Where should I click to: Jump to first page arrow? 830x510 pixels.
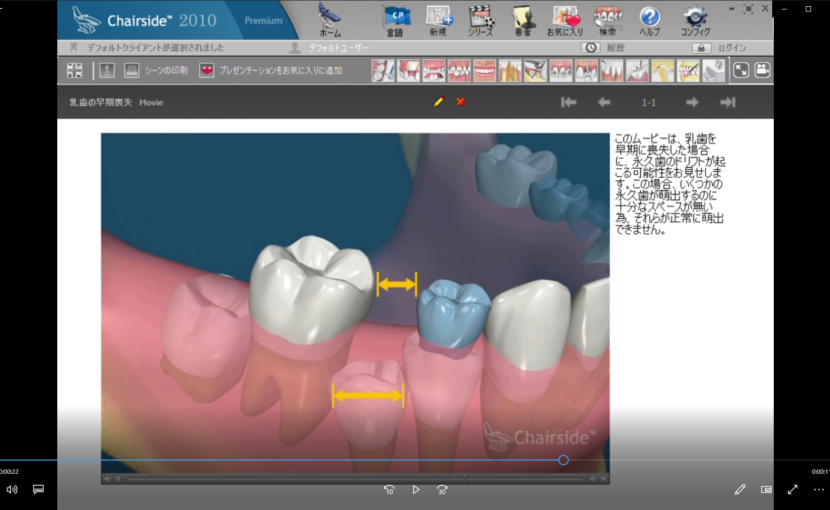pyautogui.click(x=569, y=102)
